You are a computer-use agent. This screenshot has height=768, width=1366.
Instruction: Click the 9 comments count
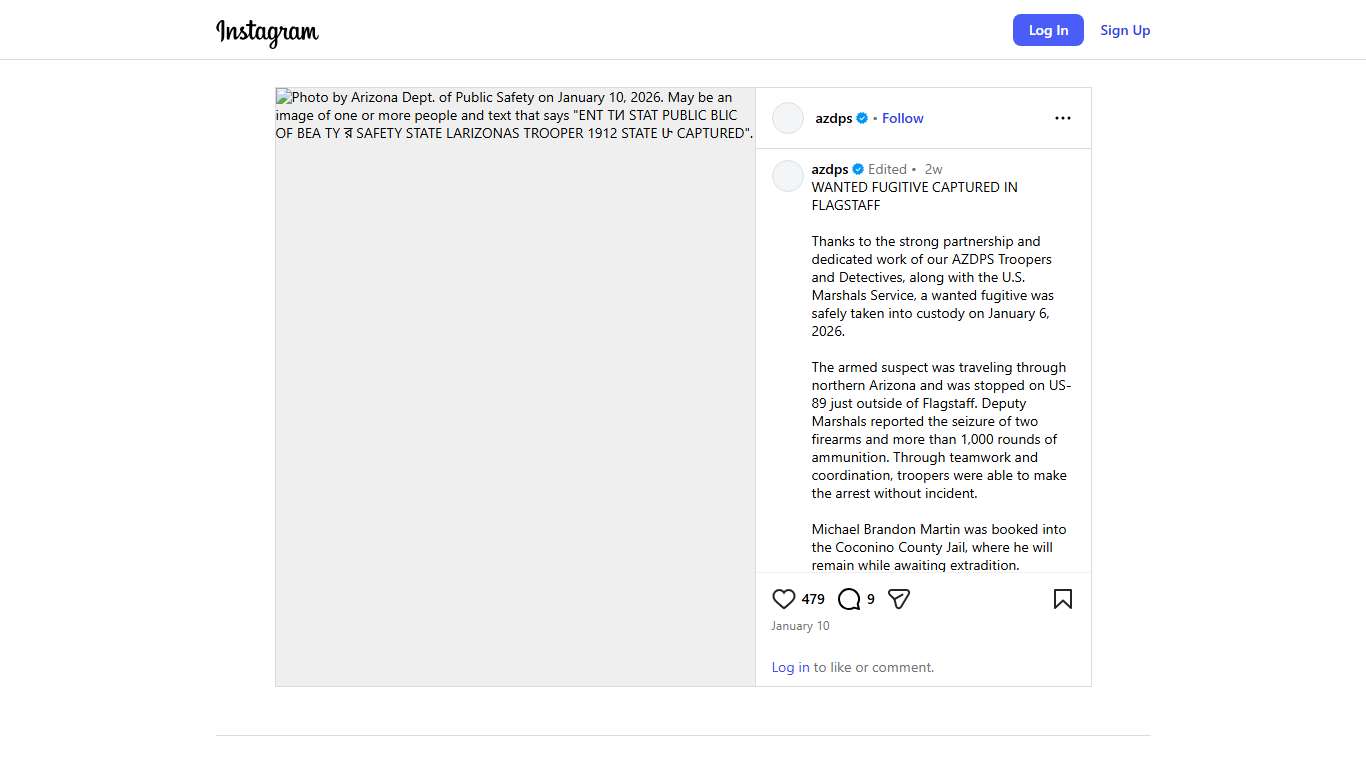coord(871,599)
